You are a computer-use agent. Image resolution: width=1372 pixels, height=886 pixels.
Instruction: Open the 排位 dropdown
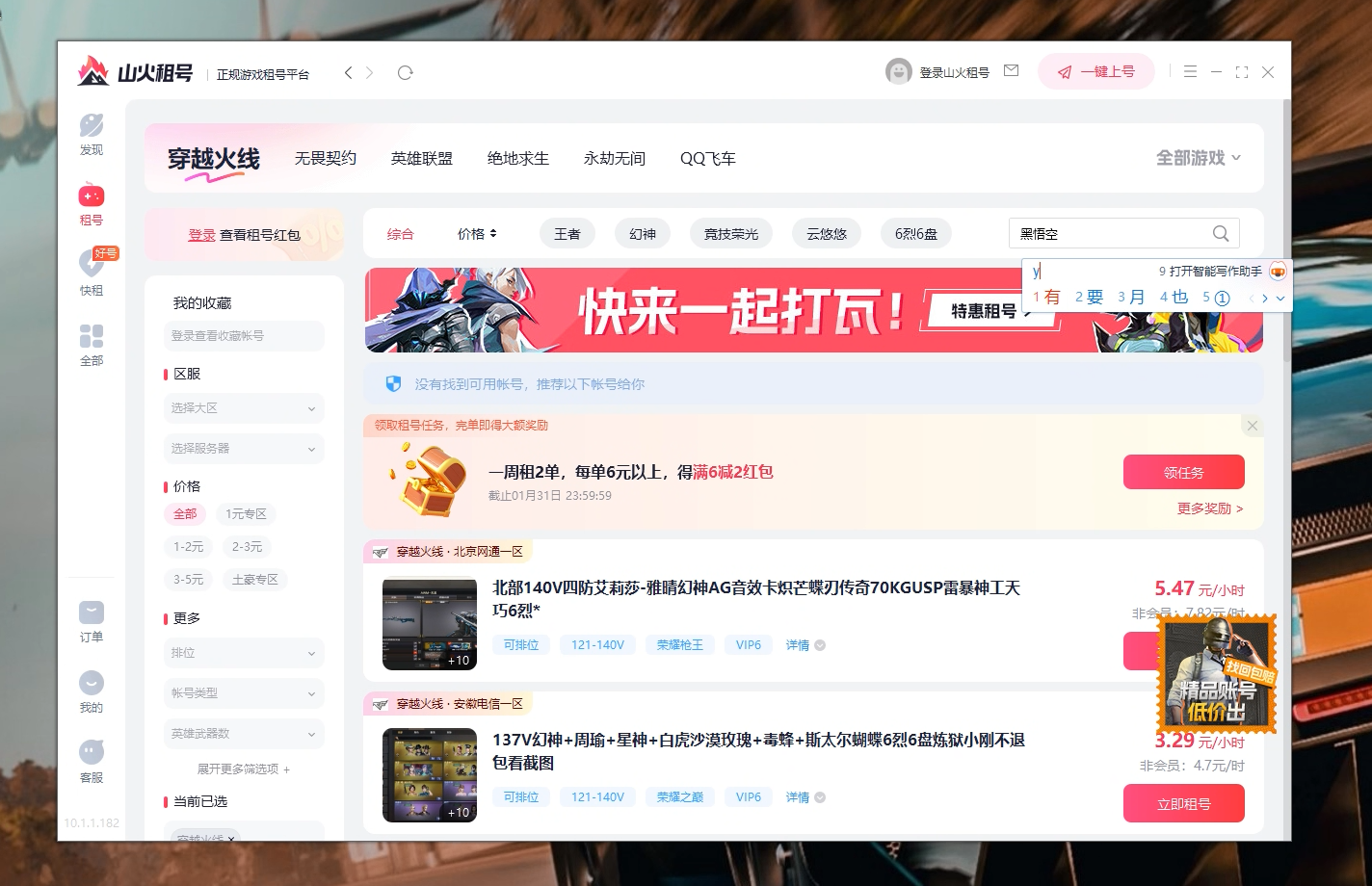(244, 653)
